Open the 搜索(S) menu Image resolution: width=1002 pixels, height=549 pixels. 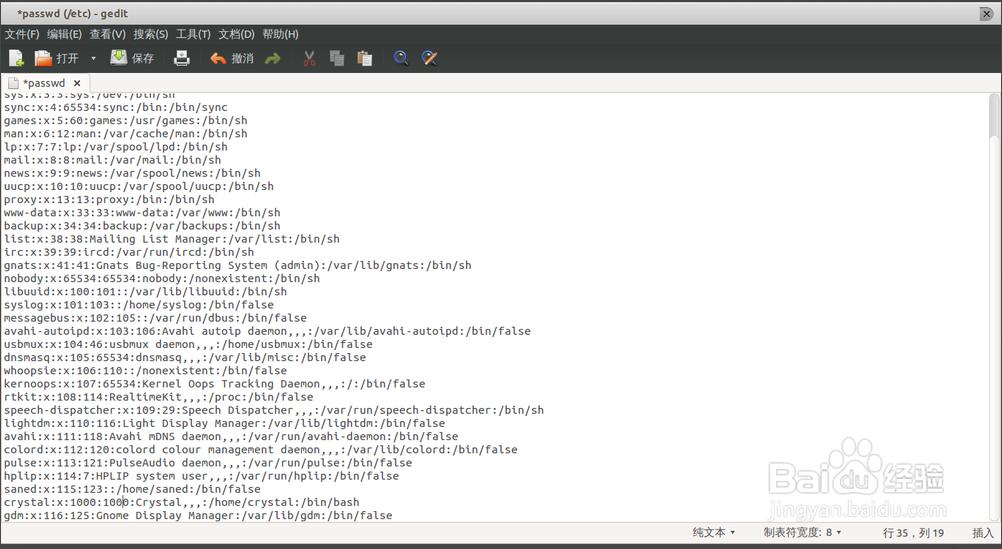151,35
